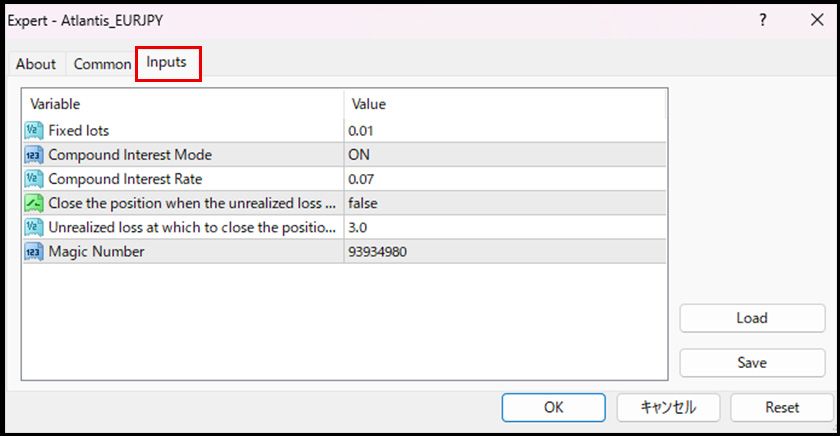Image resolution: width=840 pixels, height=436 pixels.
Task: Switch to the About tab
Action: 36,64
